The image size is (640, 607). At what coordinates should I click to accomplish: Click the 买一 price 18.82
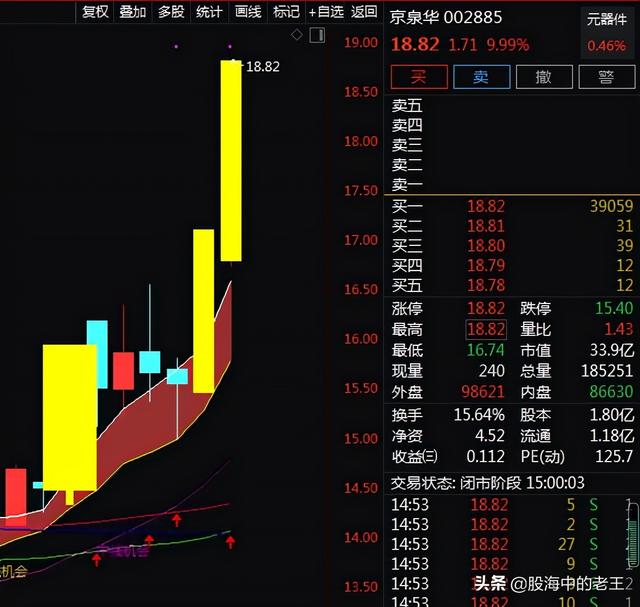486,206
